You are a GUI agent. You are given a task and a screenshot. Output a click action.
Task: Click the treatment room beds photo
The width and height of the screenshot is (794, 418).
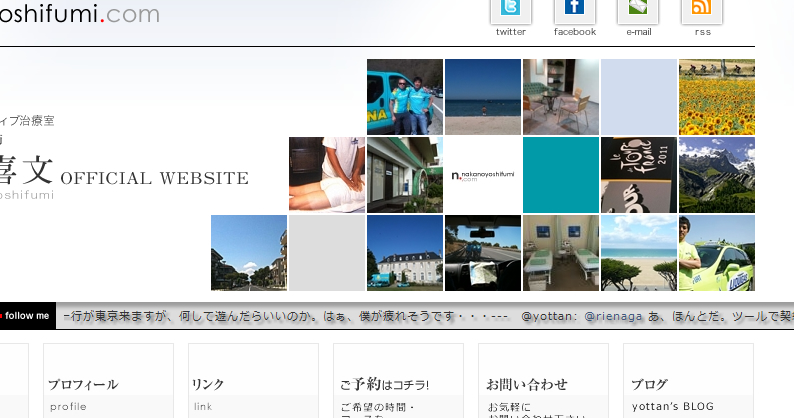coord(560,253)
